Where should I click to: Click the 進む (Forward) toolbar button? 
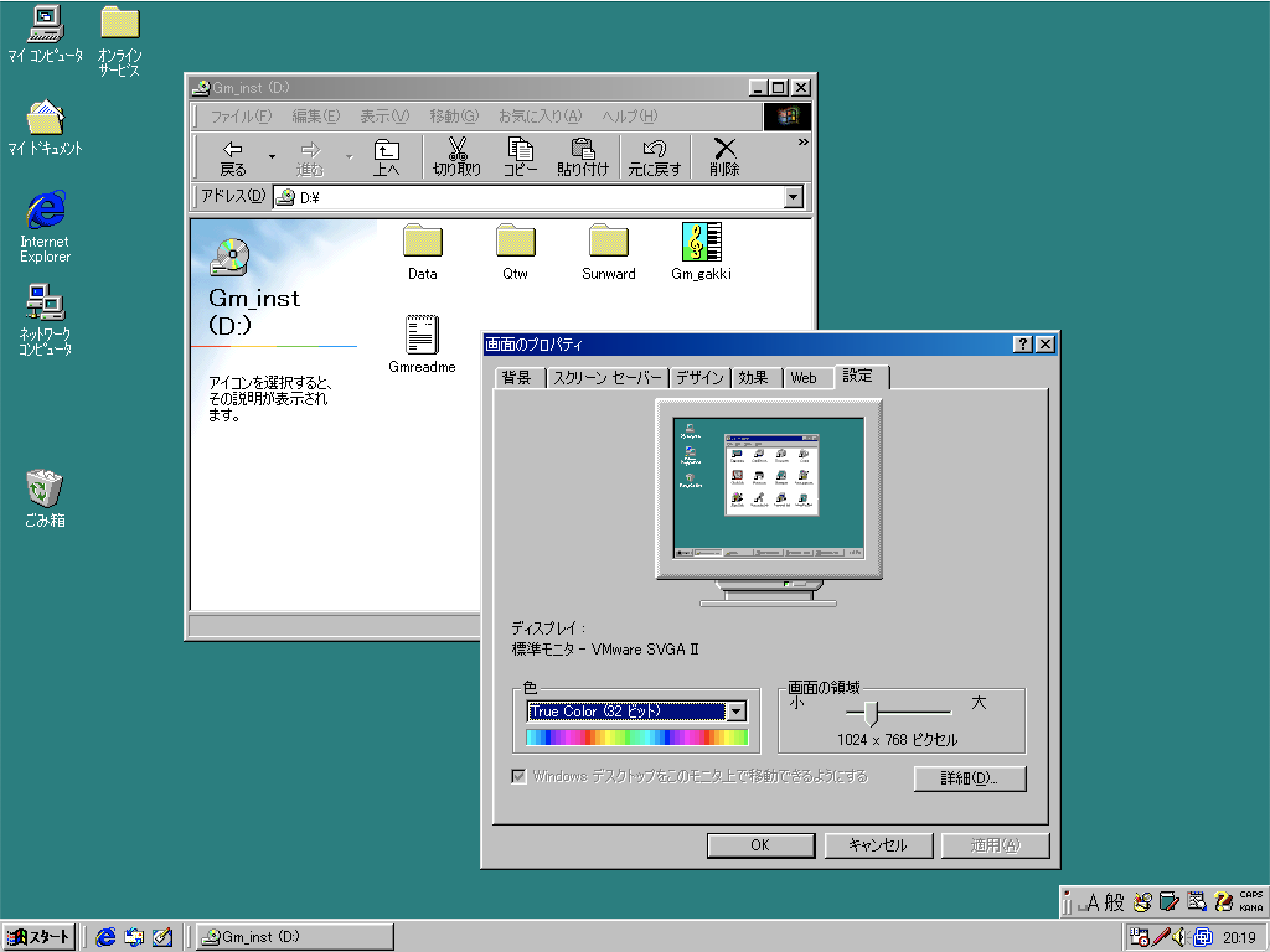pos(310,158)
